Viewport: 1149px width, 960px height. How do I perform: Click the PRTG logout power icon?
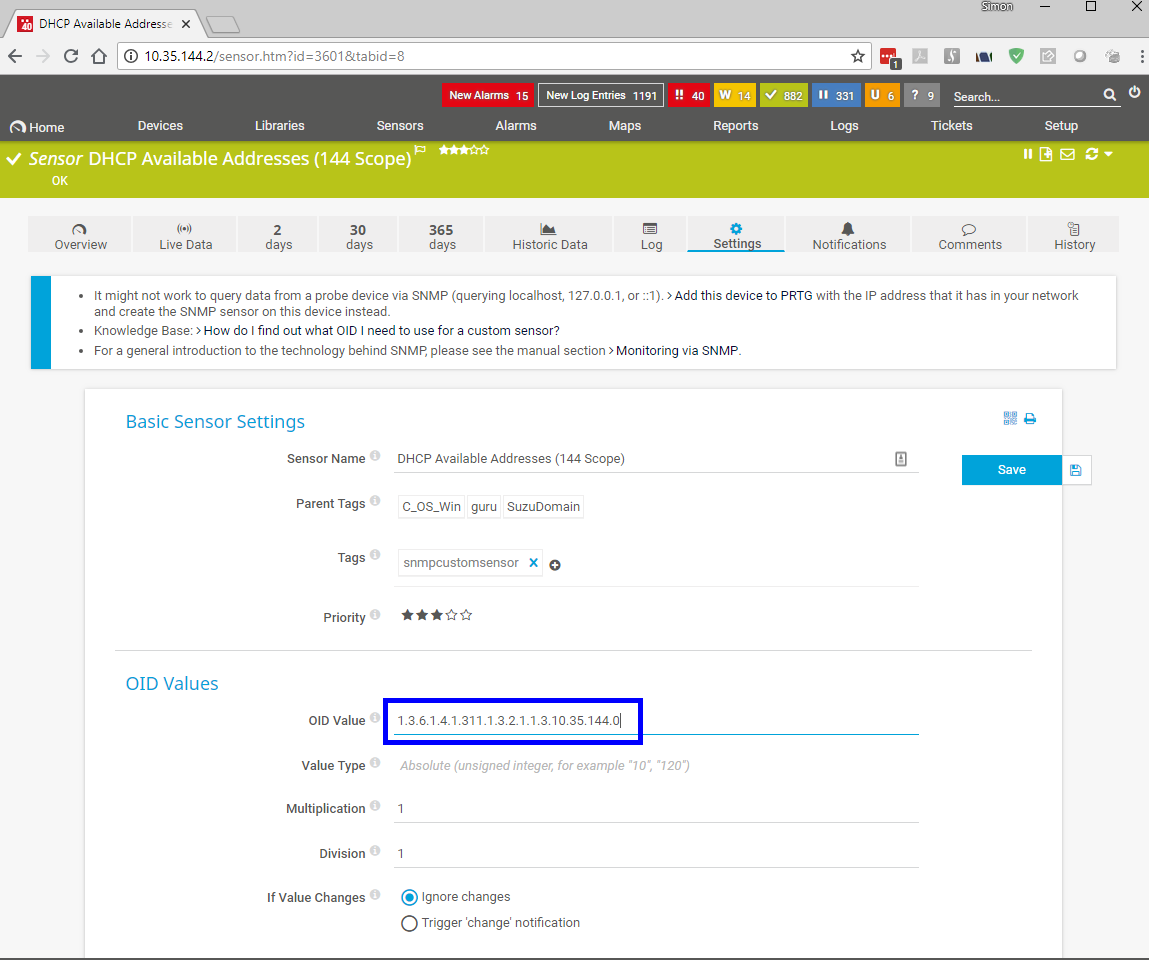coord(1134,93)
